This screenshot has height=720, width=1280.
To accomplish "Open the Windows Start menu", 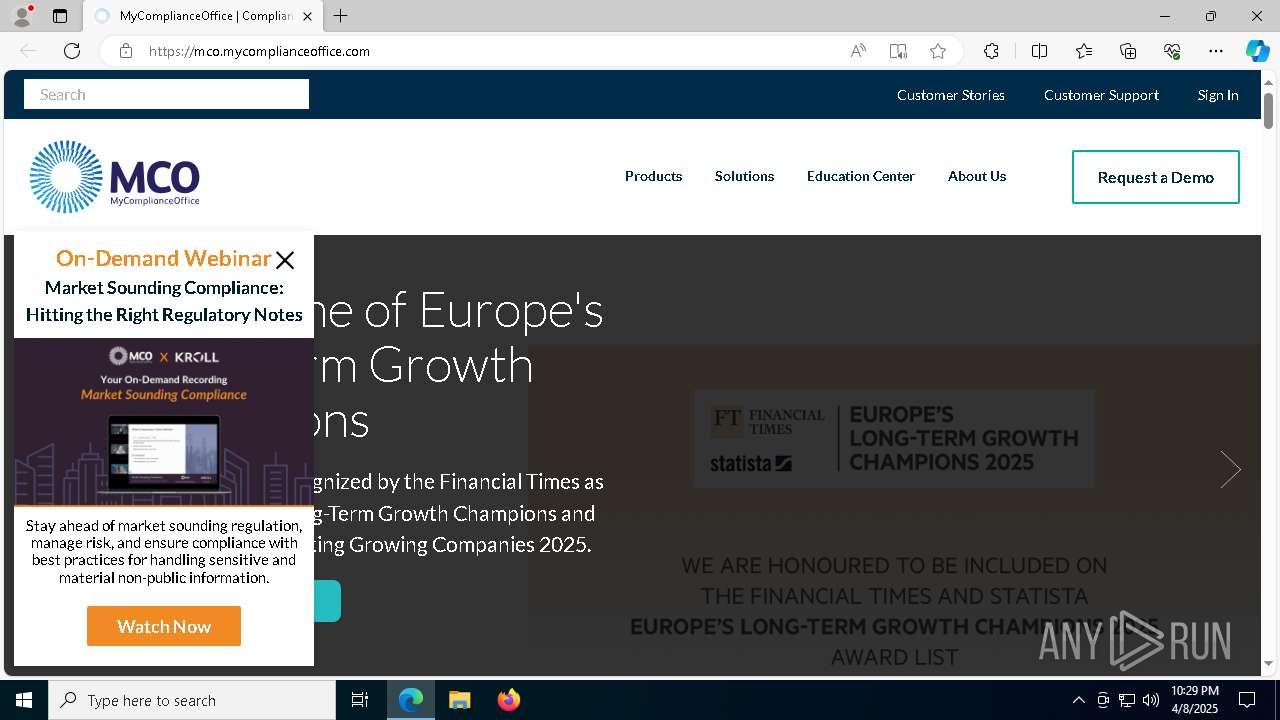I will click(x=24, y=700).
